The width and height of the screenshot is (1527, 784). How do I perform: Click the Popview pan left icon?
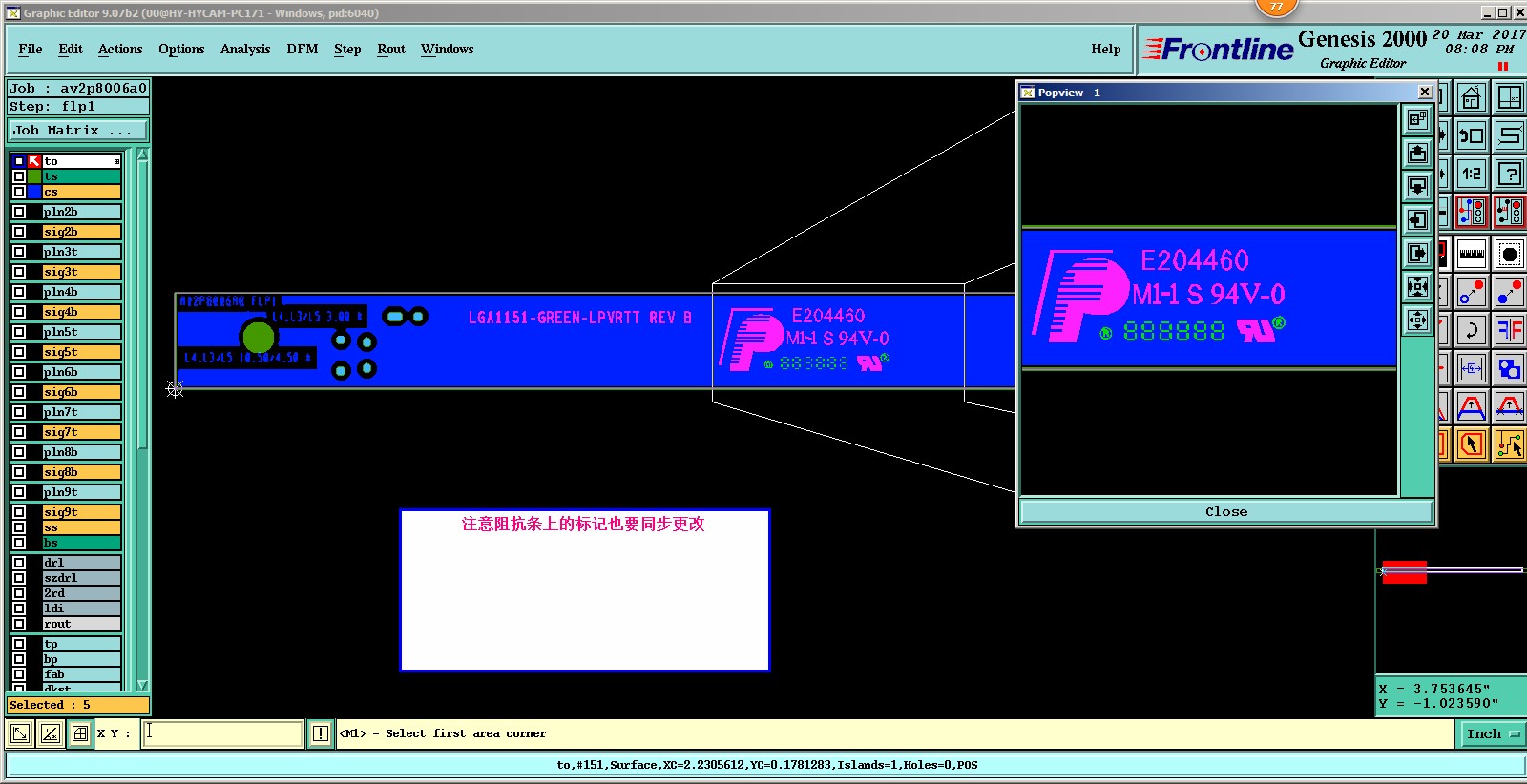(x=1417, y=219)
